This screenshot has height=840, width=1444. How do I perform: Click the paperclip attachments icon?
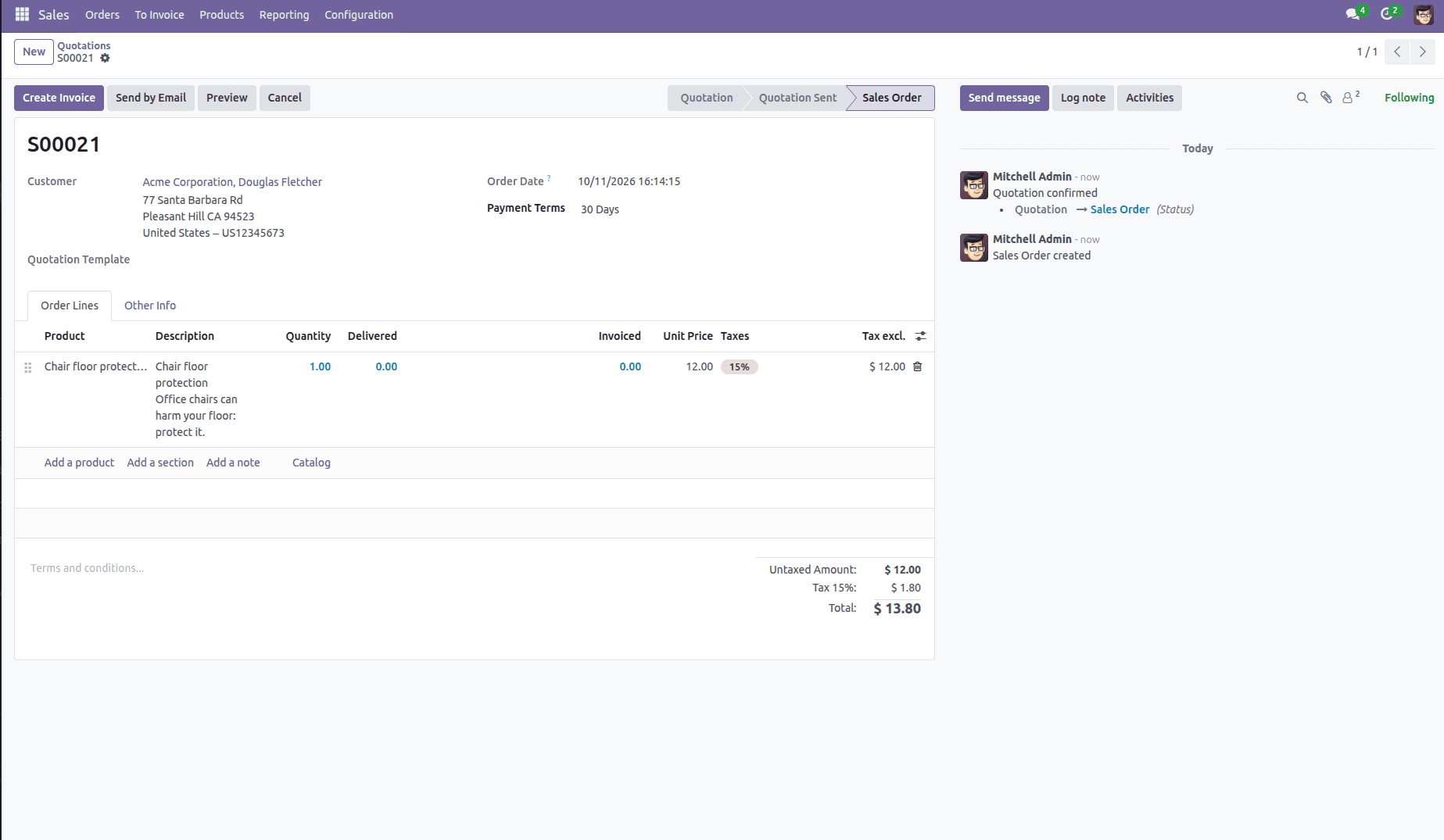point(1326,98)
